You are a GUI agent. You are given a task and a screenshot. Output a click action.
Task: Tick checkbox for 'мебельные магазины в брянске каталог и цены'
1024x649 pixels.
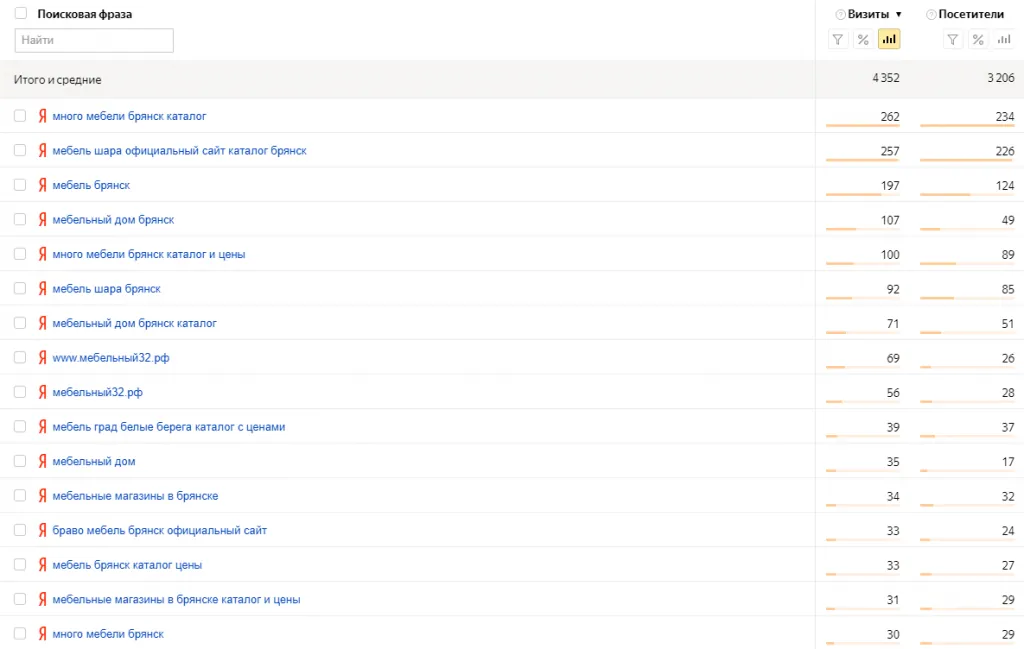coord(20,599)
